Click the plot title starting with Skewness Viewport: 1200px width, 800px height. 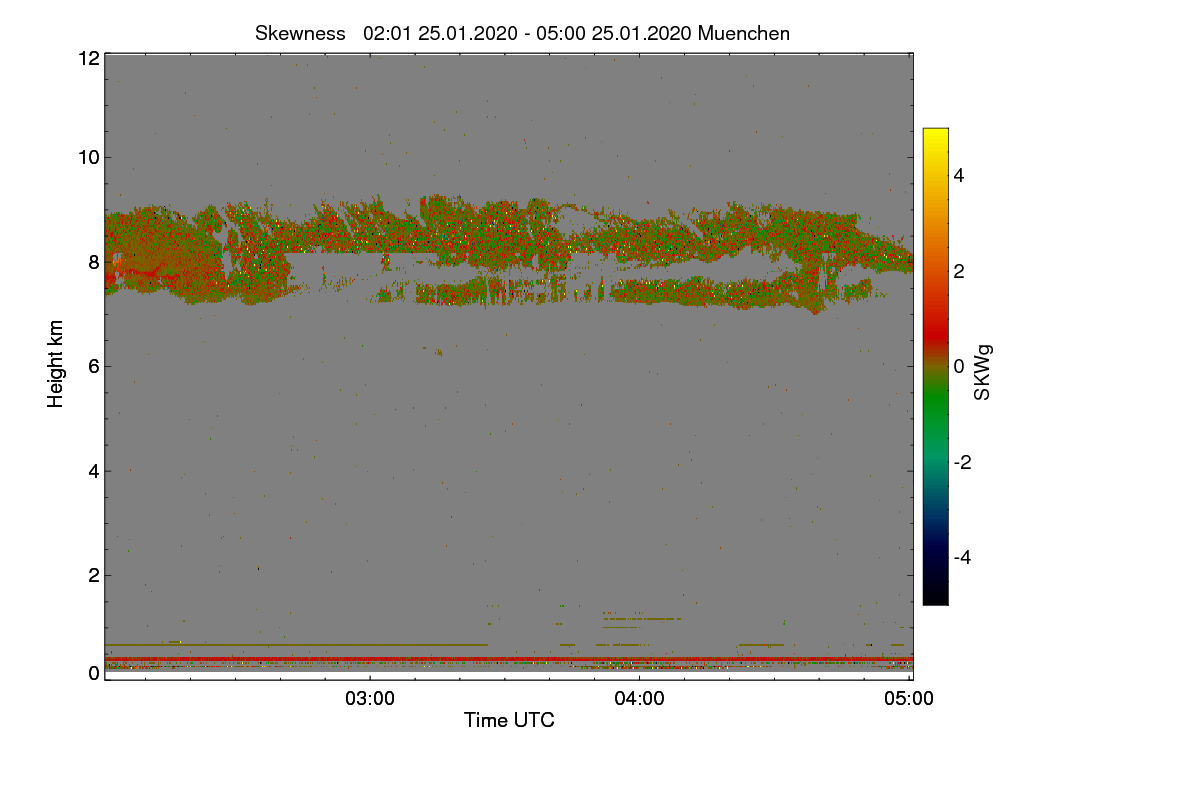tap(522, 33)
